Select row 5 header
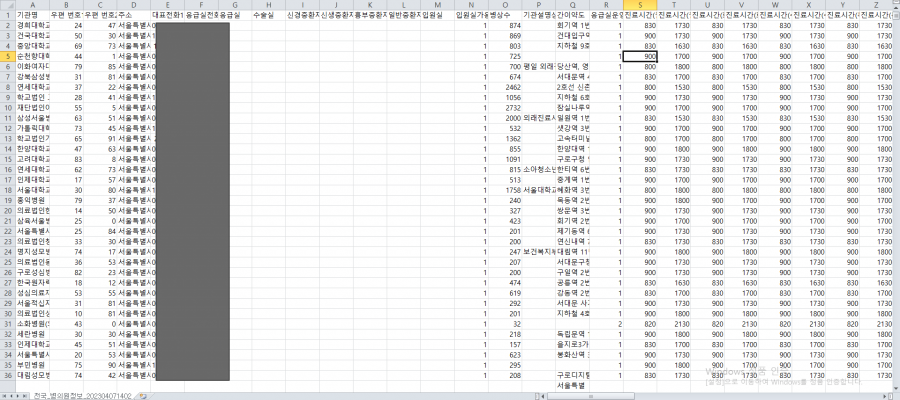 coord(7,56)
